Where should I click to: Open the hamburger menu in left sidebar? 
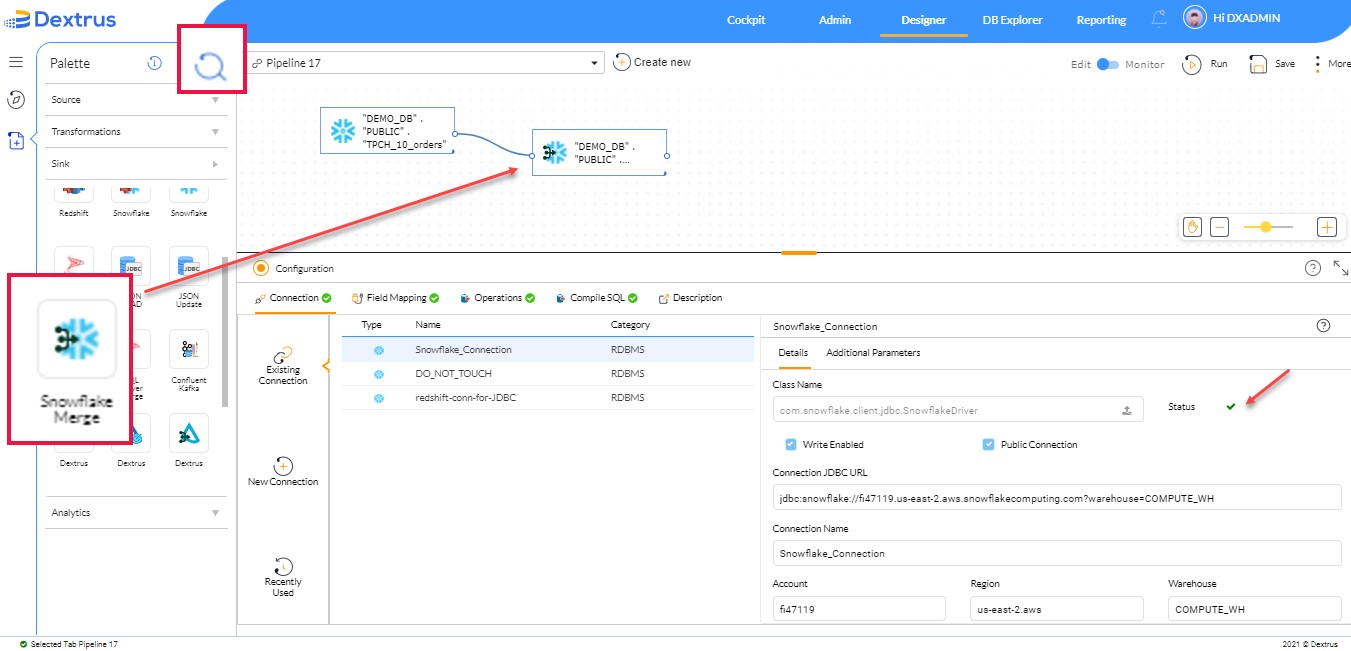point(16,62)
